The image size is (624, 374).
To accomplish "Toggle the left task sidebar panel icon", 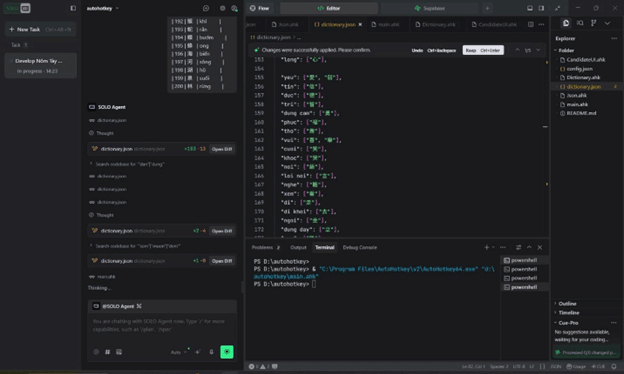I will point(73,8).
